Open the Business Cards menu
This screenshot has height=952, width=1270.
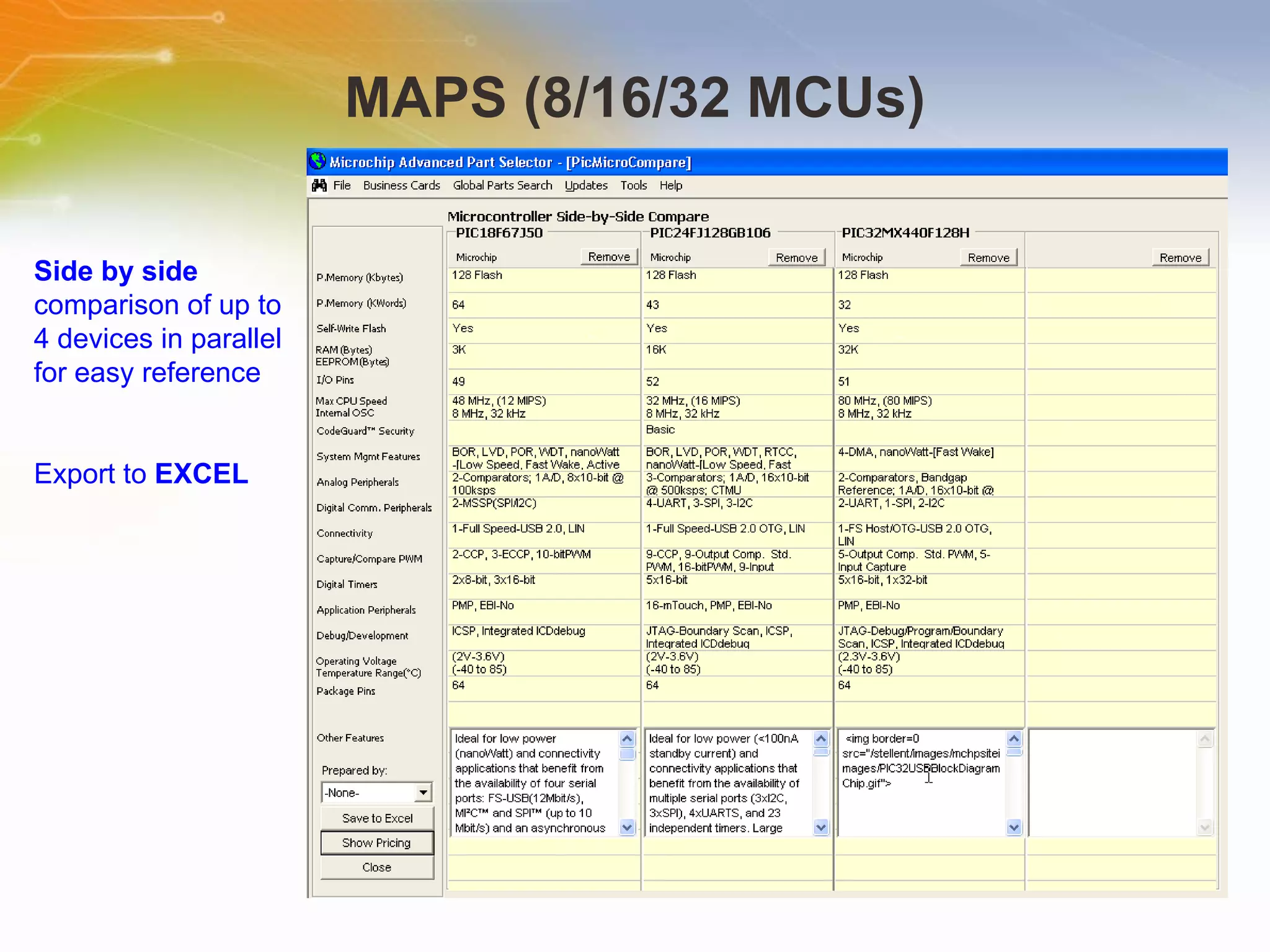401,185
